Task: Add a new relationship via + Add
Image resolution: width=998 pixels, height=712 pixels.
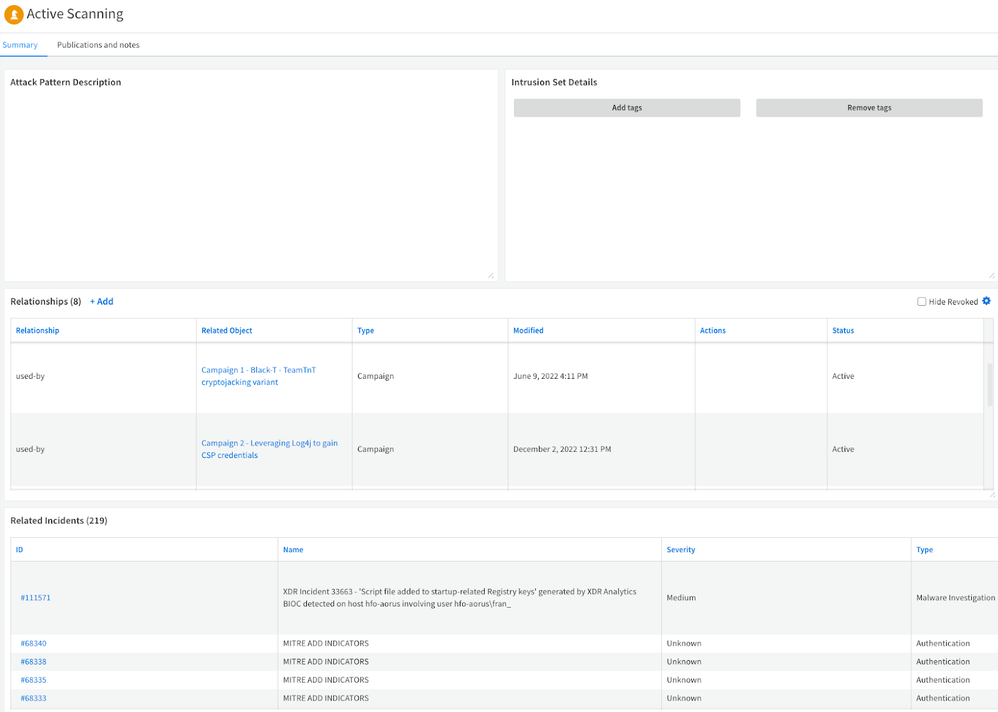Action: point(102,302)
